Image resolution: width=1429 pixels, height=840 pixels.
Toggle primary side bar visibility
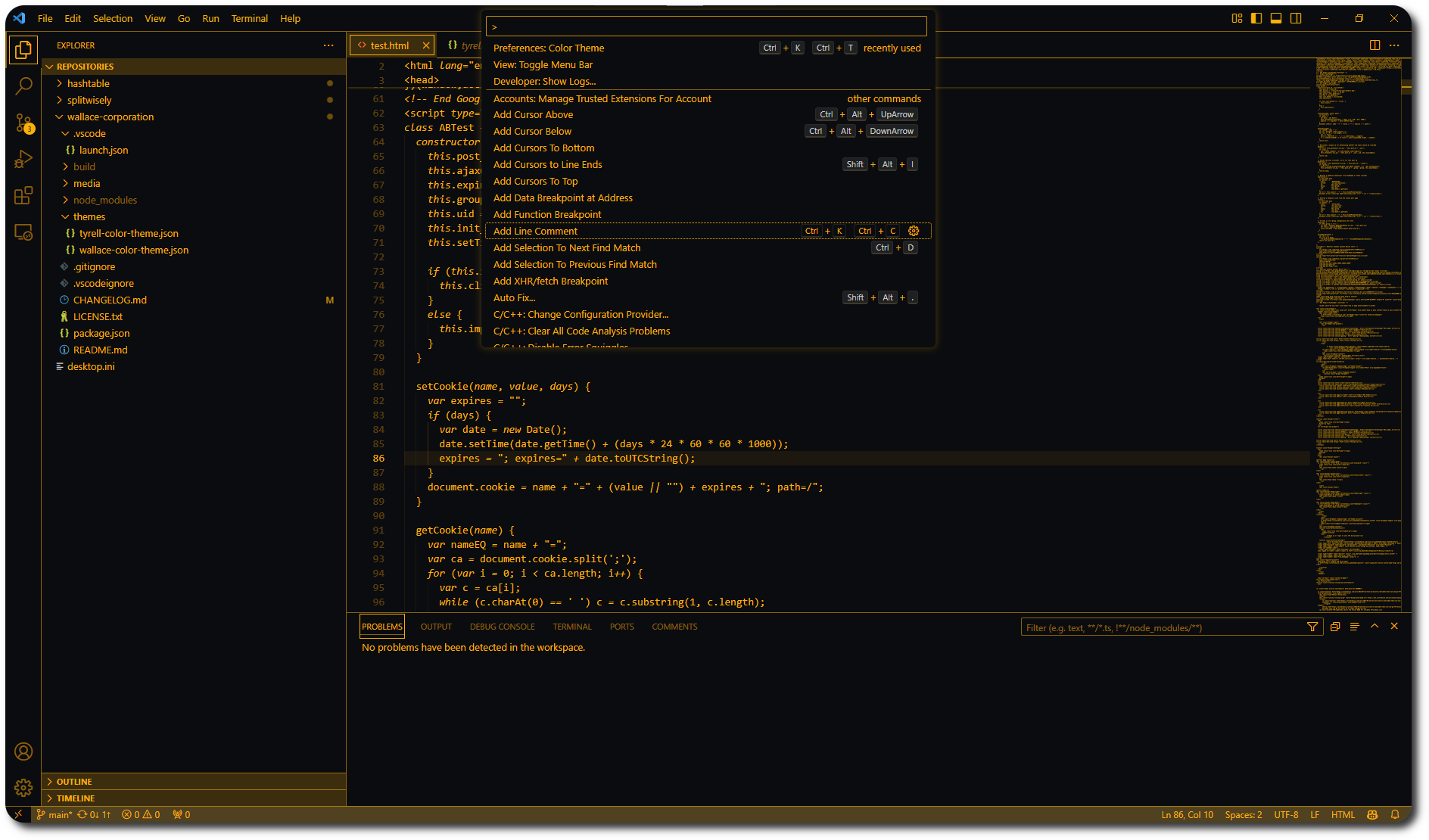click(1256, 18)
